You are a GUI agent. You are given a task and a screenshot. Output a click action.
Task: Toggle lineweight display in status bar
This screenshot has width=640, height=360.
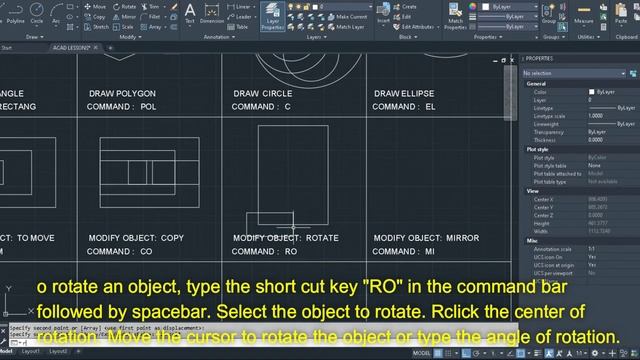click(538, 353)
